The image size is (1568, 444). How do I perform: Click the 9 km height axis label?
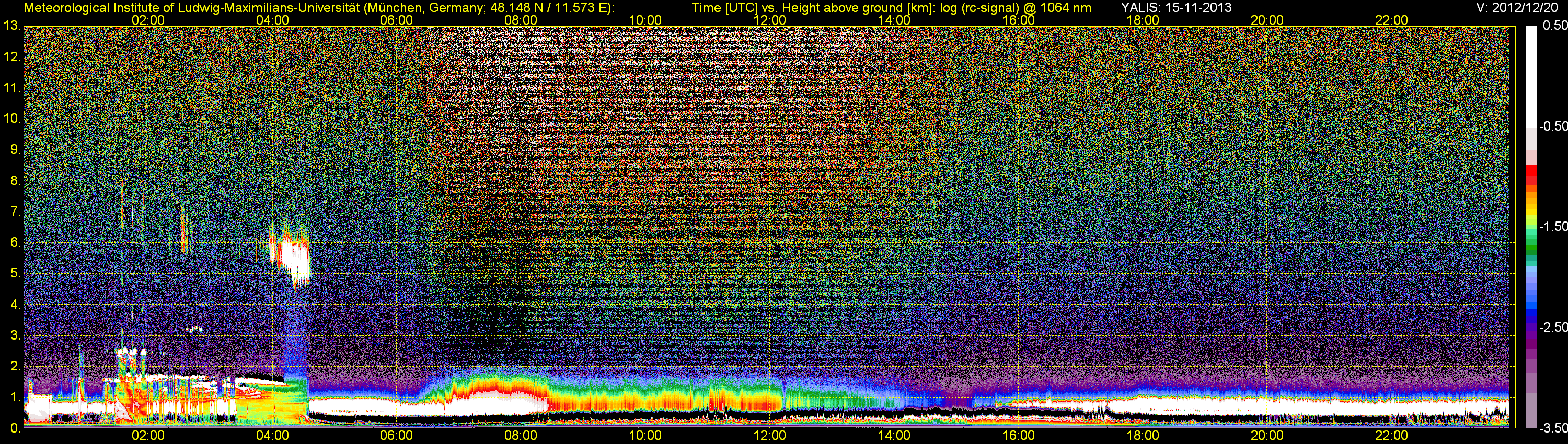[15, 149]
